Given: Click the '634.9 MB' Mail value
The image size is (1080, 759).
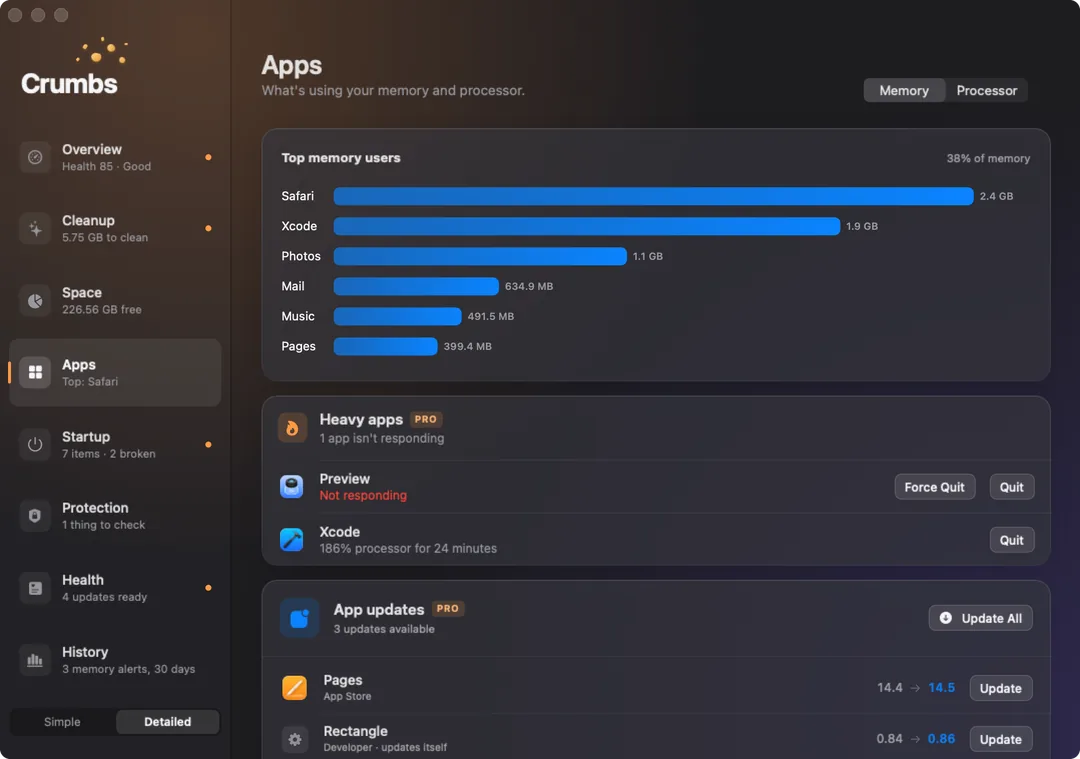Looking at the screenshot, I should pos(528,286).
